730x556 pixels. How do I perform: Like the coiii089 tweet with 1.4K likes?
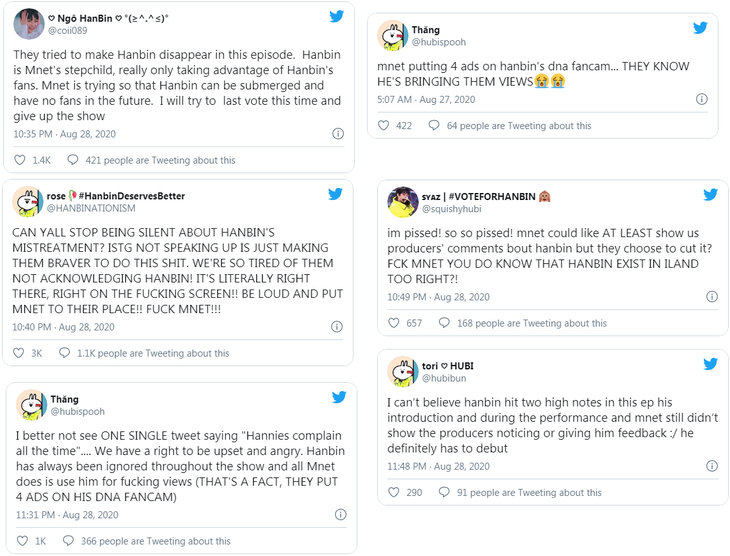pos(20,160)
